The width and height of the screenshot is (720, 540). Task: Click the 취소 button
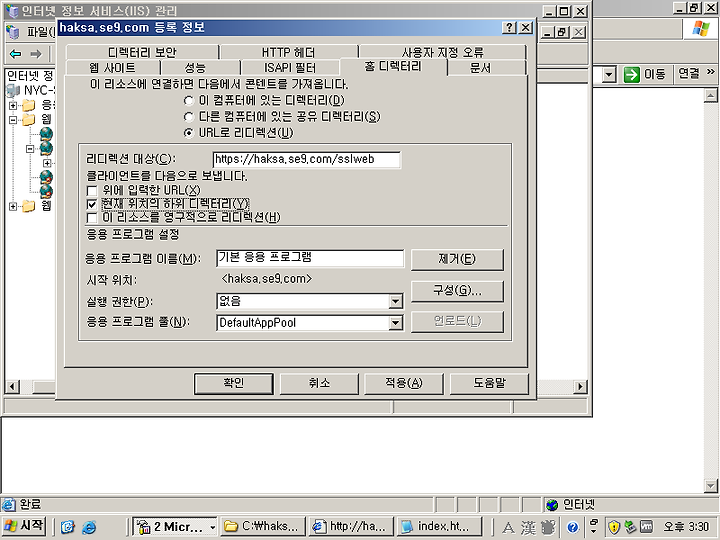point(319,383)
